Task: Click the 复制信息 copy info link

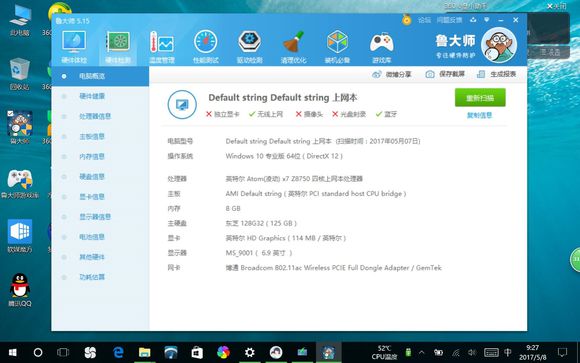Action: click(479, 115)
